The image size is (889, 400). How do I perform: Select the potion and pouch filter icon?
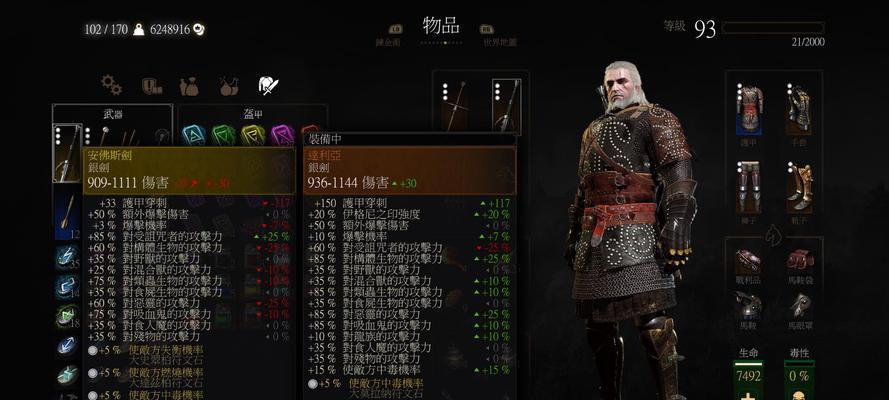(x=189, y=86)
